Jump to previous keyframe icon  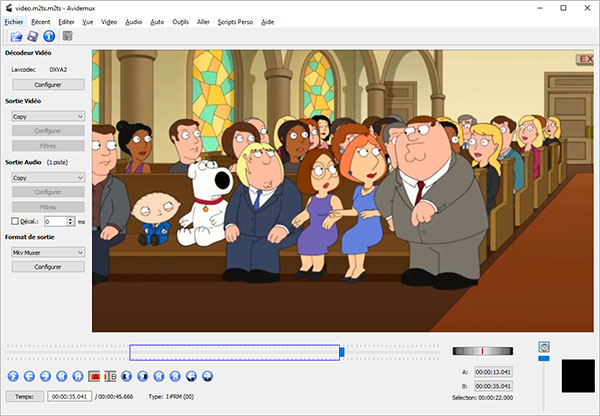[62, 376]
